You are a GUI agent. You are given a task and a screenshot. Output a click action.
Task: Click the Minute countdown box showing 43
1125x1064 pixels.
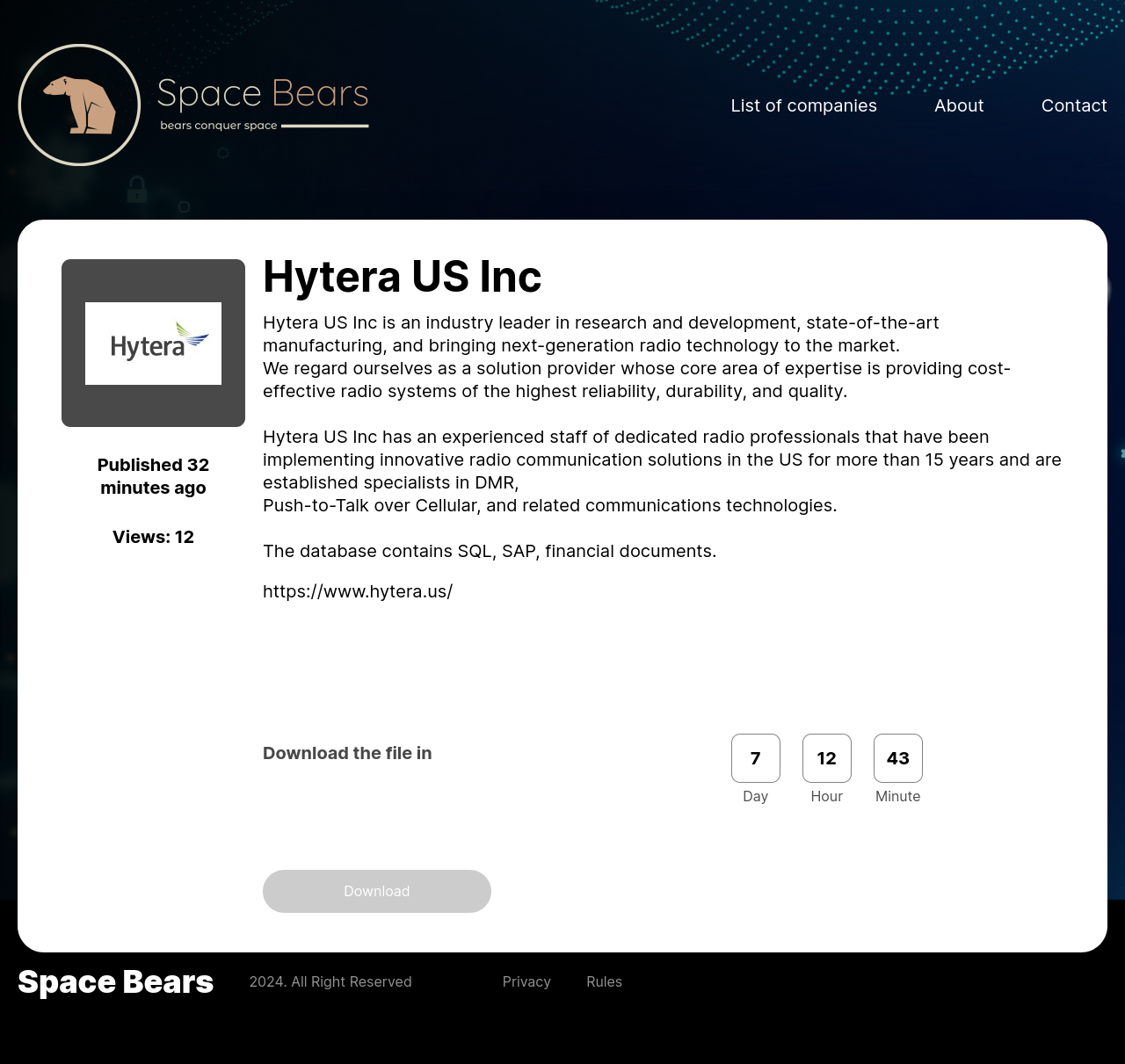(x=897, y=758)
